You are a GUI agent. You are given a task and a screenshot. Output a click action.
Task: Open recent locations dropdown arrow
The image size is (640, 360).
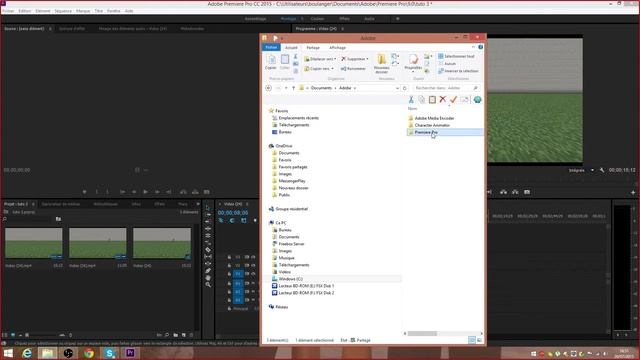pyautogui.click(x=286, y=88)
